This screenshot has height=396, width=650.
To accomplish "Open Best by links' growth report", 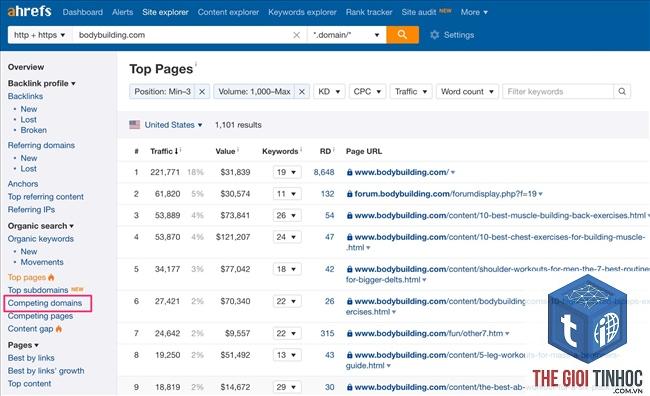I will 46,371.
